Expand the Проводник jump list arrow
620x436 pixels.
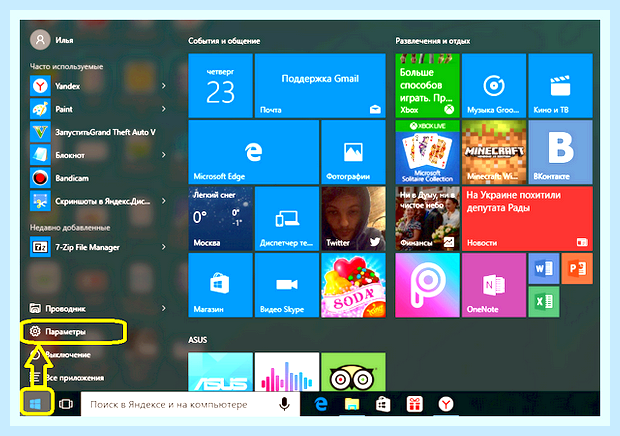[163, 308]
